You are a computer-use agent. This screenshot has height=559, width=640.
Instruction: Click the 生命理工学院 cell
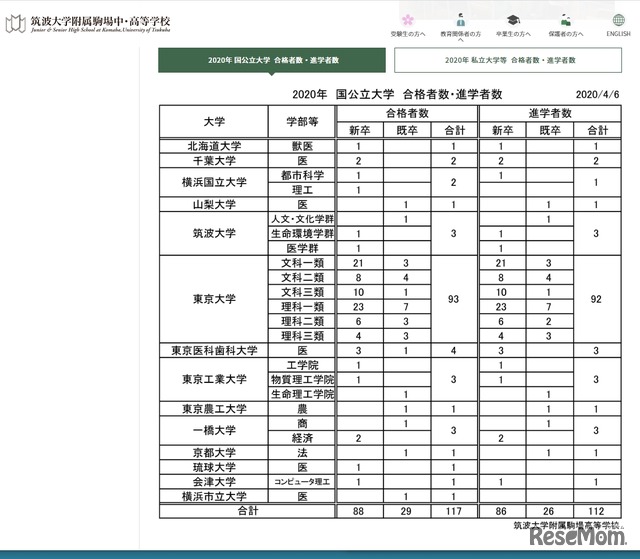click(x=302, y=395)
